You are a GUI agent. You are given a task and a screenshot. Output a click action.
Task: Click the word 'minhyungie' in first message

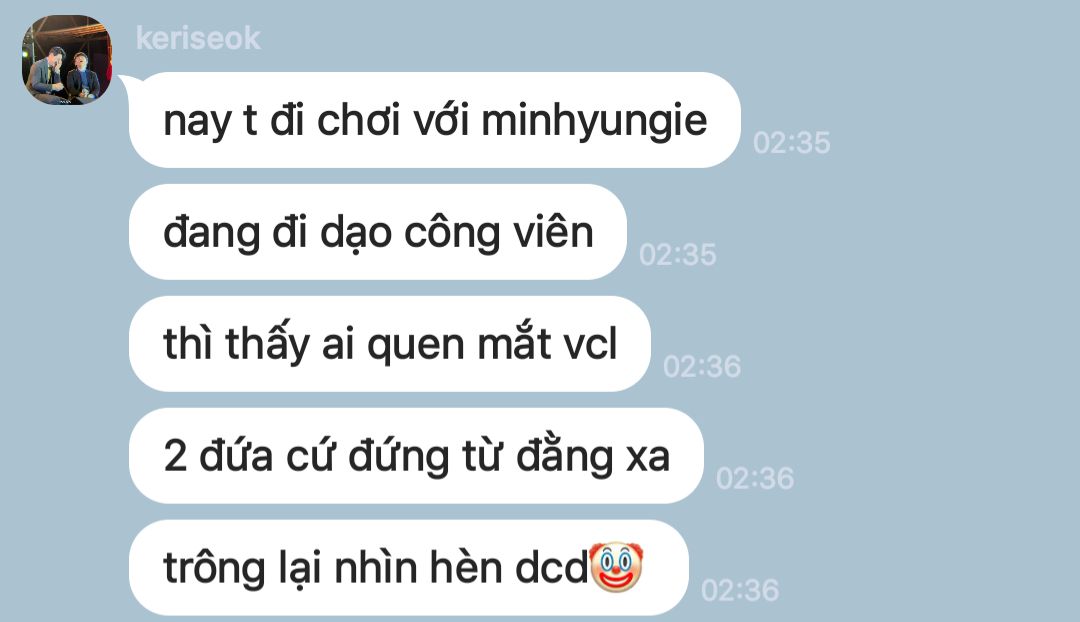594,122
